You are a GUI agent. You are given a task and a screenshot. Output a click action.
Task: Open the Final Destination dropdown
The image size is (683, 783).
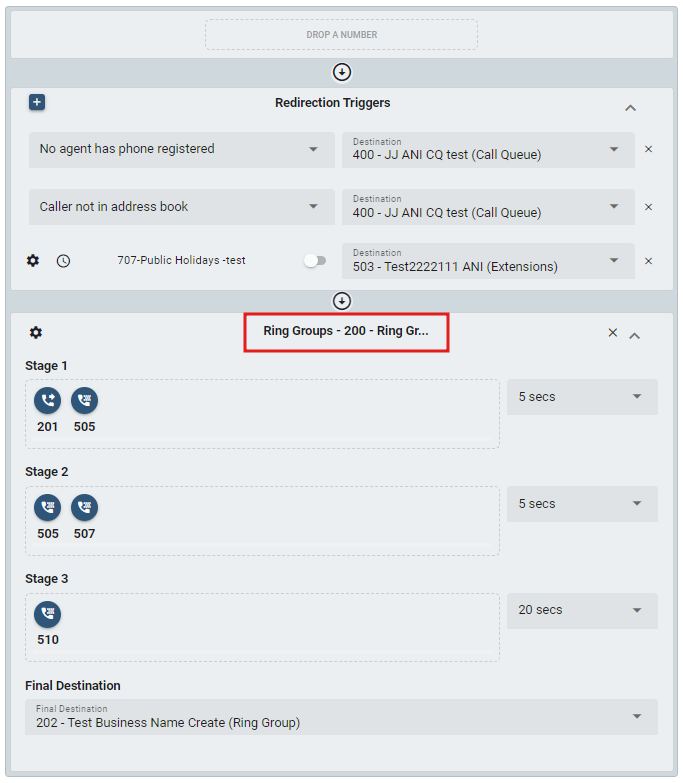coord(341,717)
